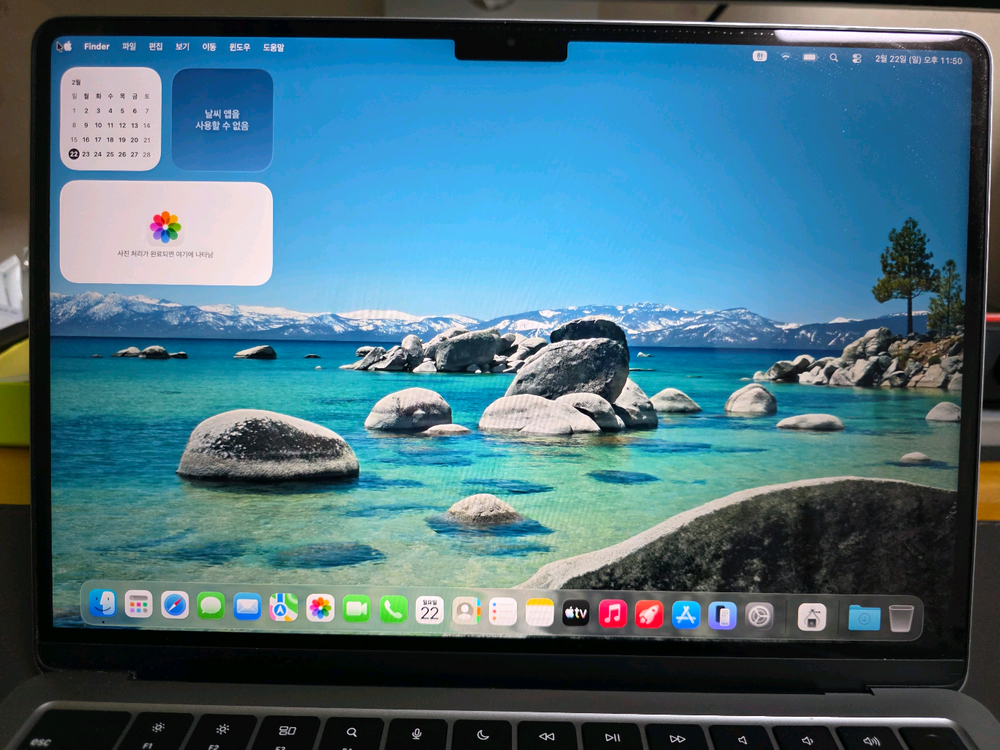Open the Apple menu
Viewport: 1000px width, 750px height.
[66, 46]
